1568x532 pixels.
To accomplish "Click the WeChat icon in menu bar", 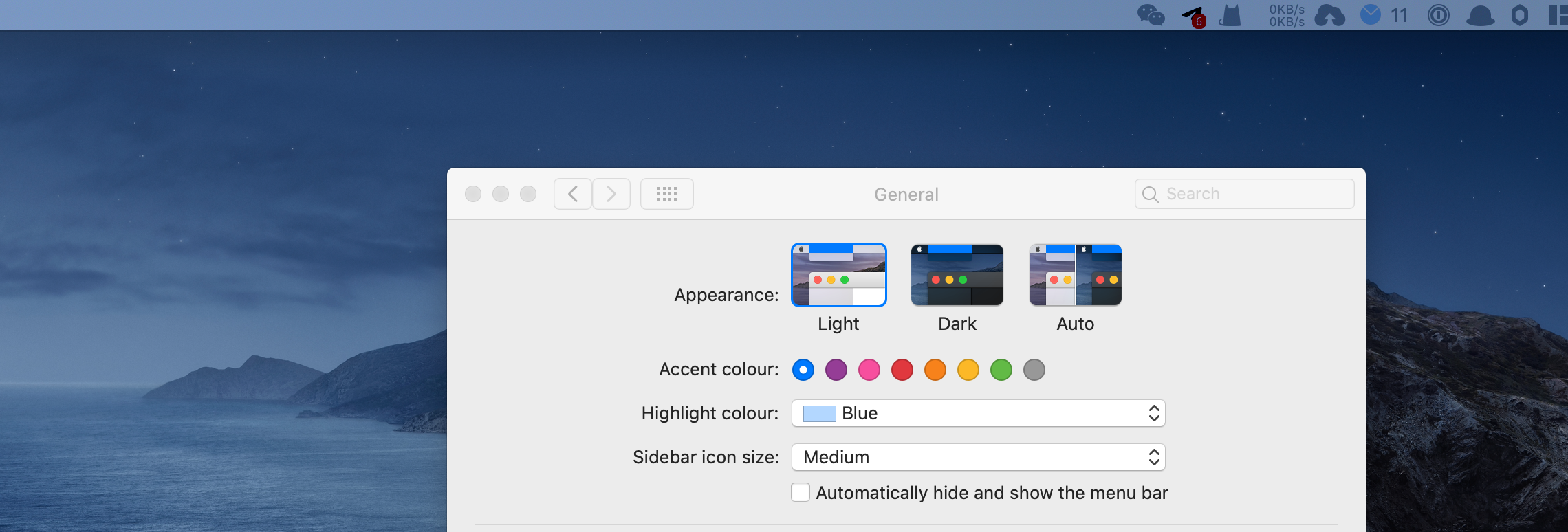I will pos(1151,15).
